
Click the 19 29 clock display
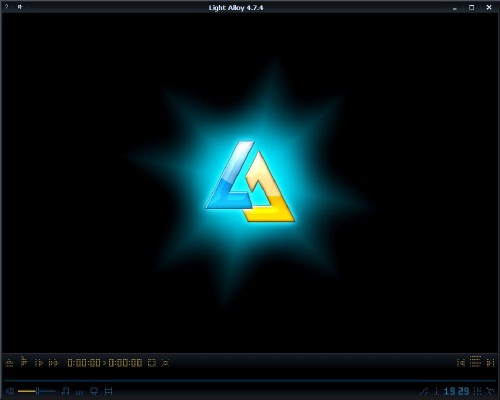pos(456,391)
